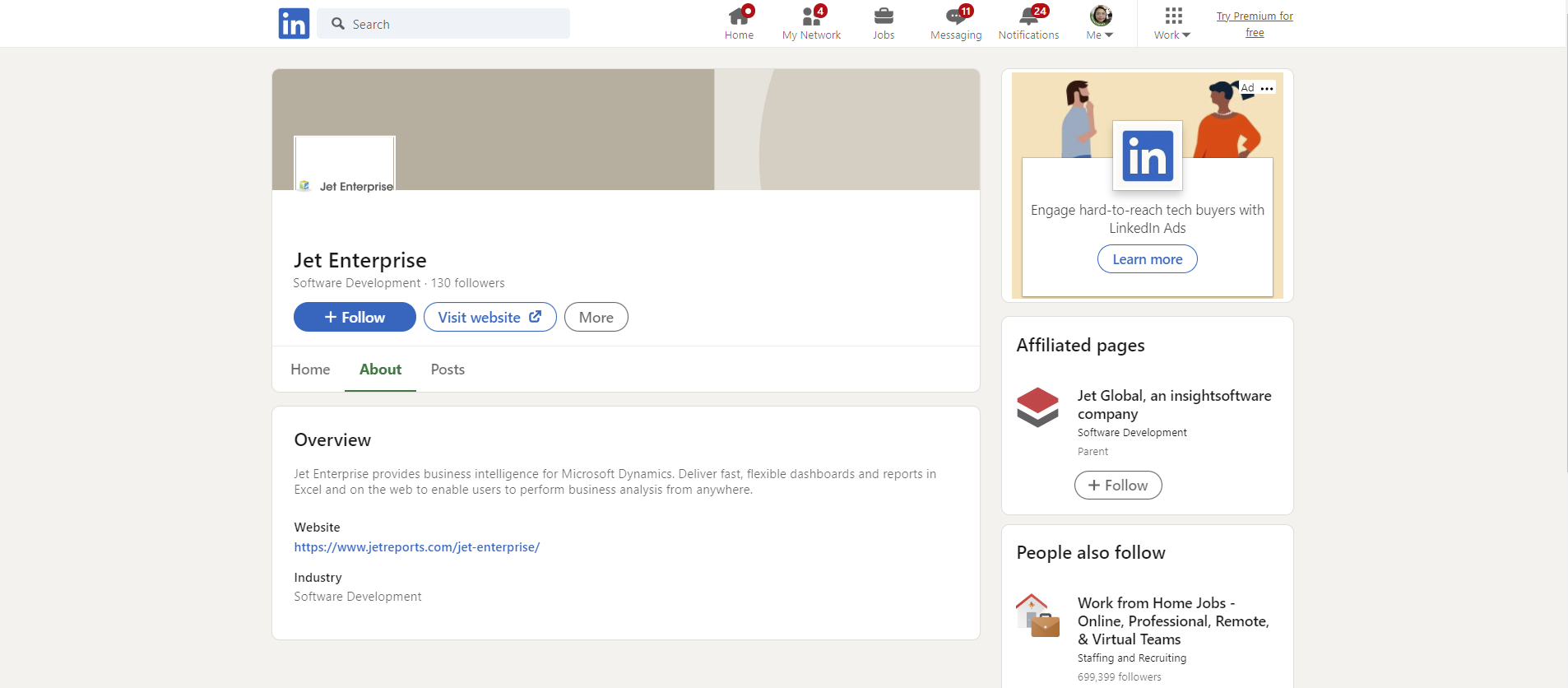
Task: Switch to the Posts tab
Action: tap(448, 370)
